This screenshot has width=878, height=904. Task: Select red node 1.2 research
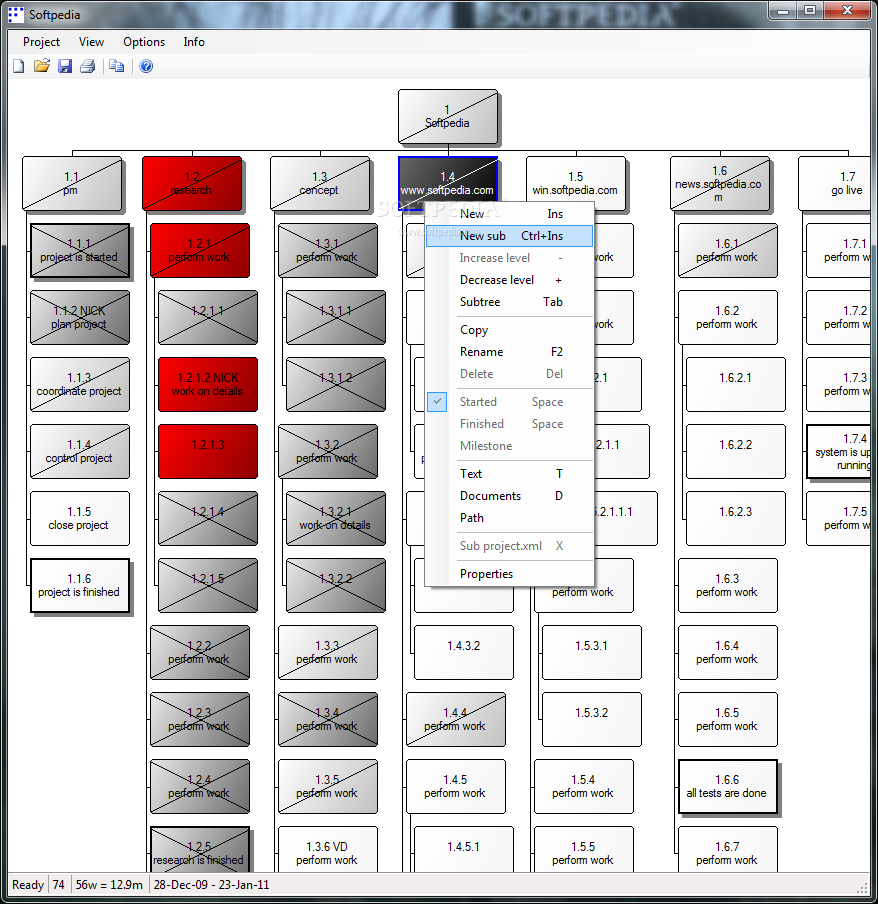point(192,183)
